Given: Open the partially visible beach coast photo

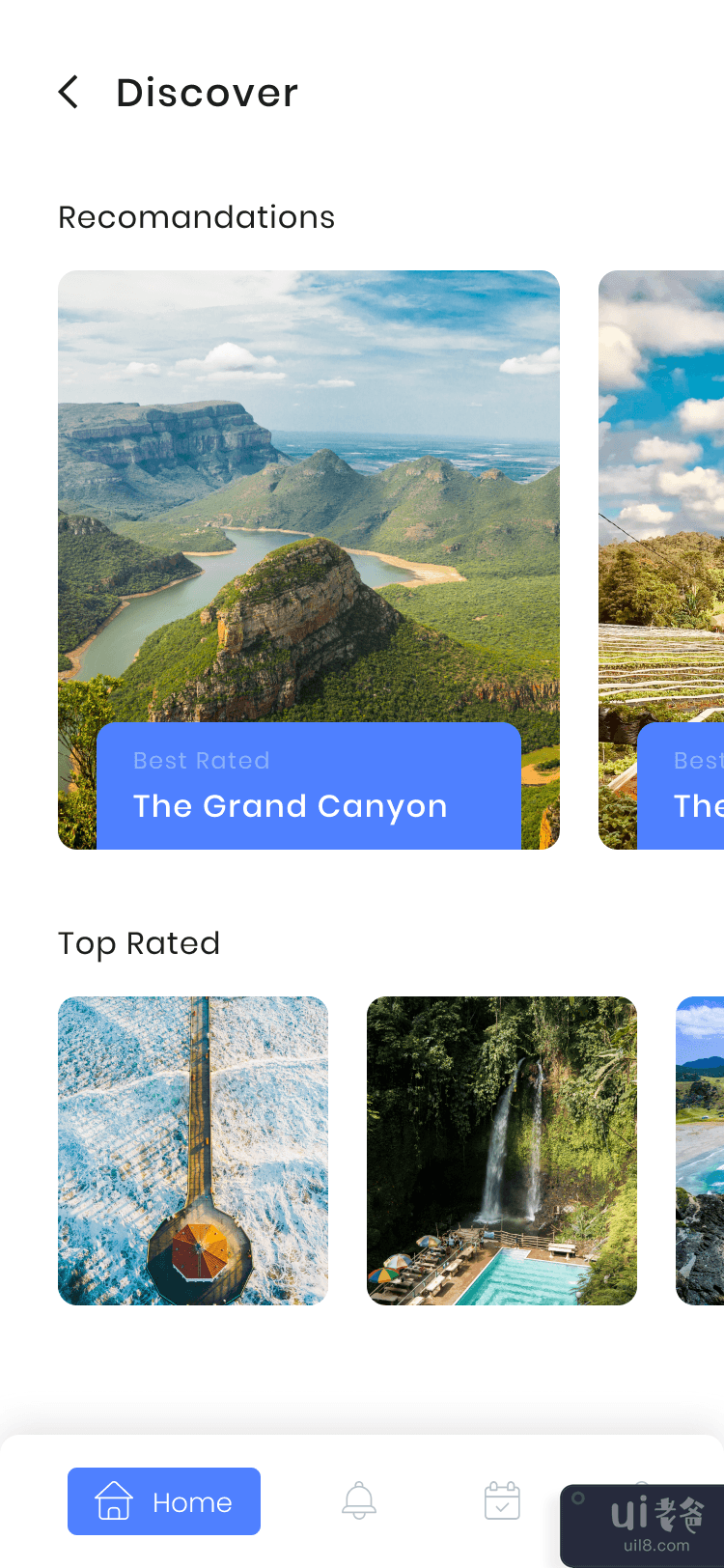Looking at the screenshot, I should (x=700, y=1151).
